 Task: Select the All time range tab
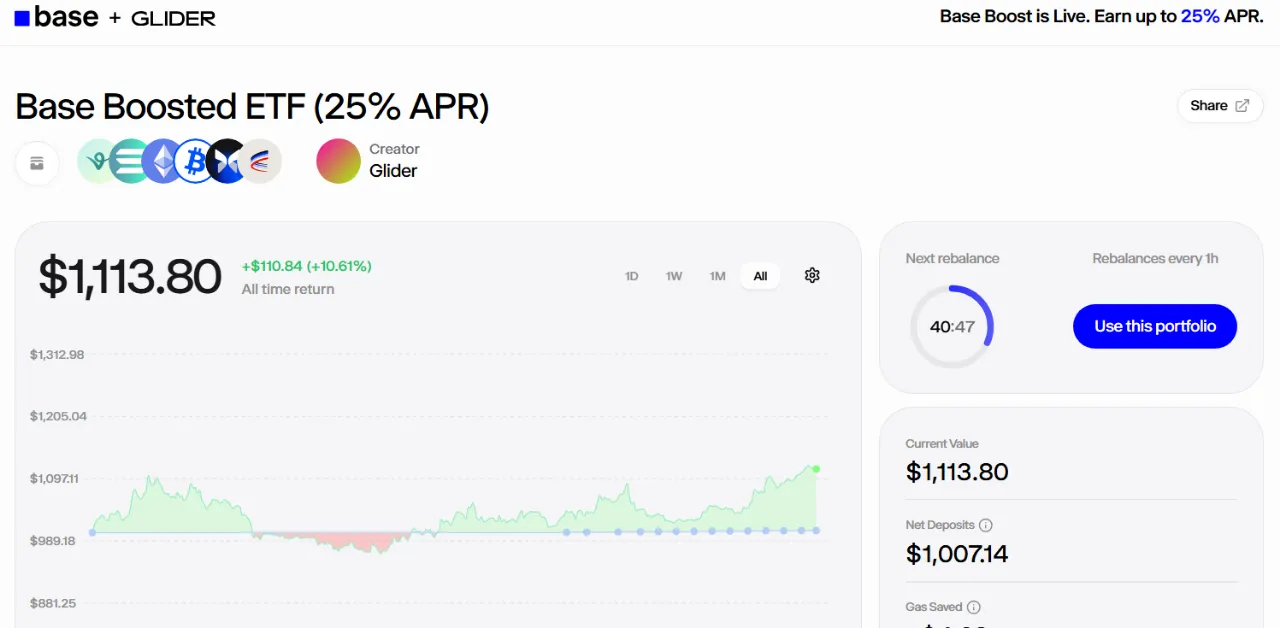pos(760,276)
